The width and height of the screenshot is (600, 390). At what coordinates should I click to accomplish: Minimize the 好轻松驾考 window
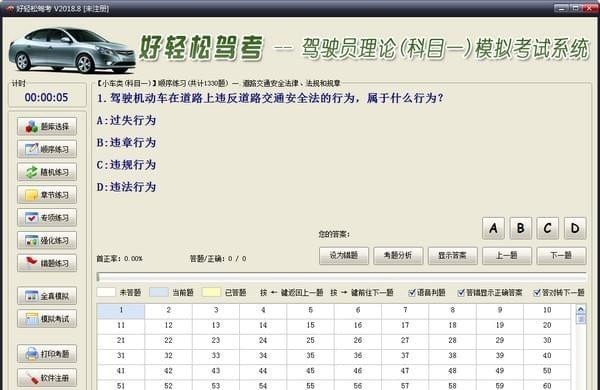coord(561,8)
